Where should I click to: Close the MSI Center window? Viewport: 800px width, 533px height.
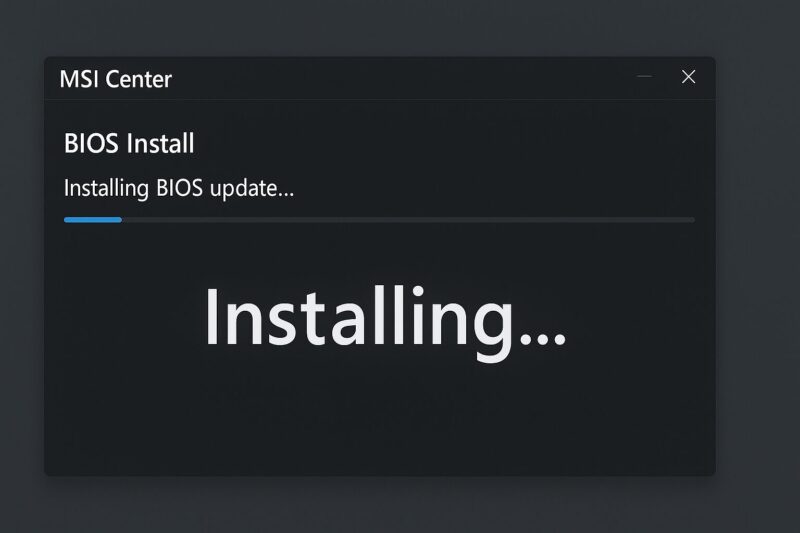pos(688,77)
